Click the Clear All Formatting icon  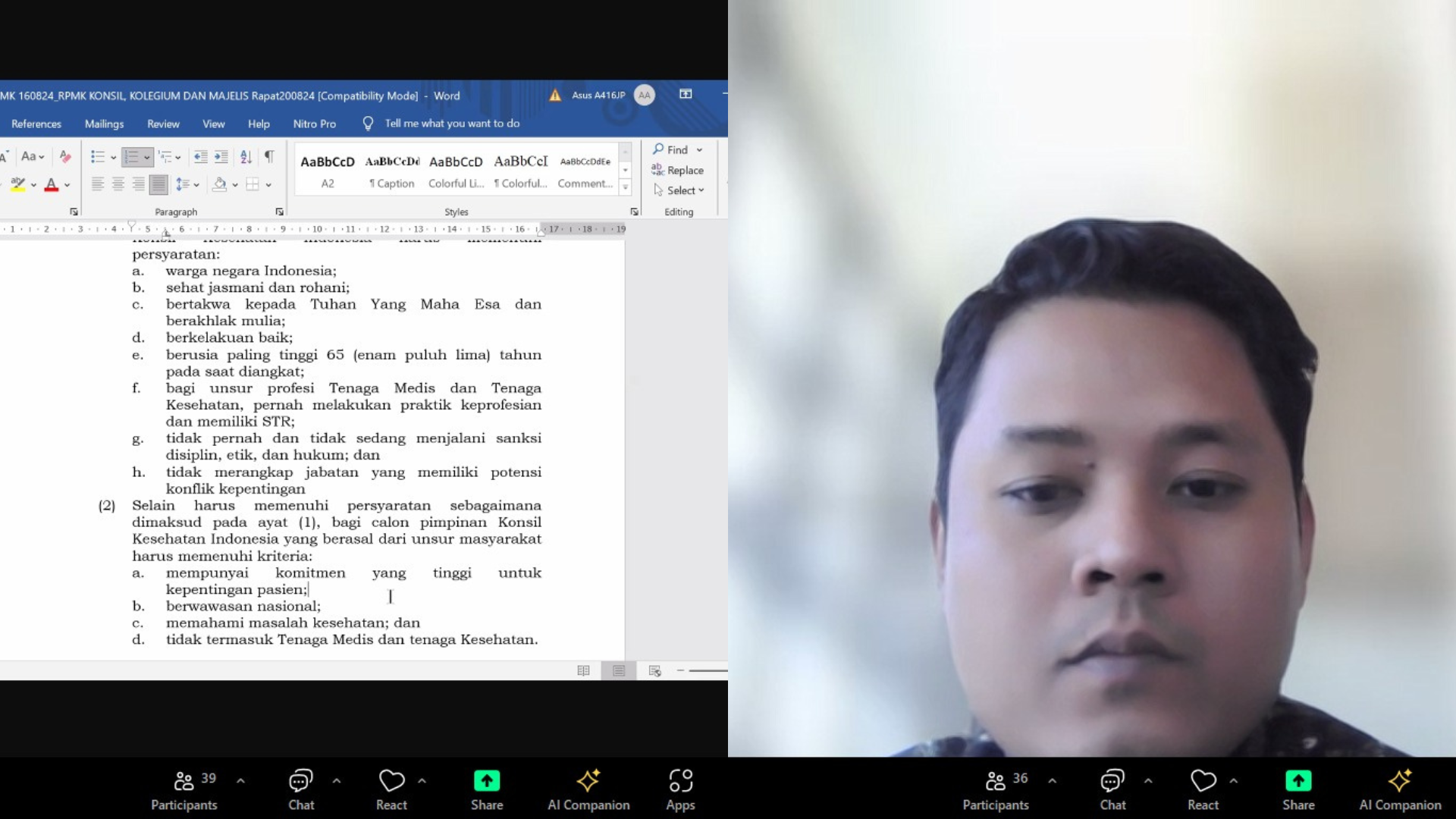65,157
